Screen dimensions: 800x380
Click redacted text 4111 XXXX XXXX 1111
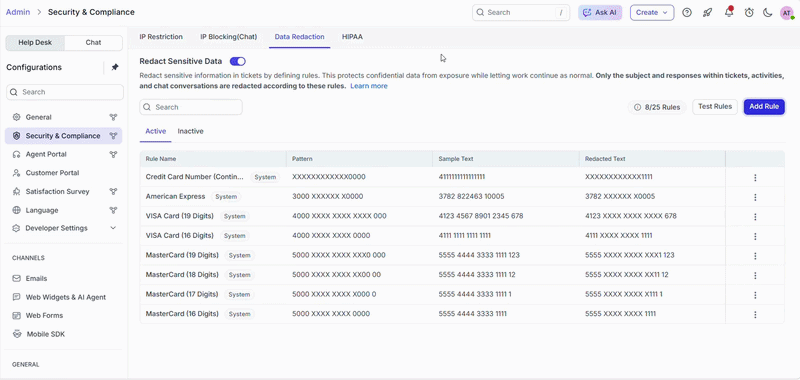(618, 236)
